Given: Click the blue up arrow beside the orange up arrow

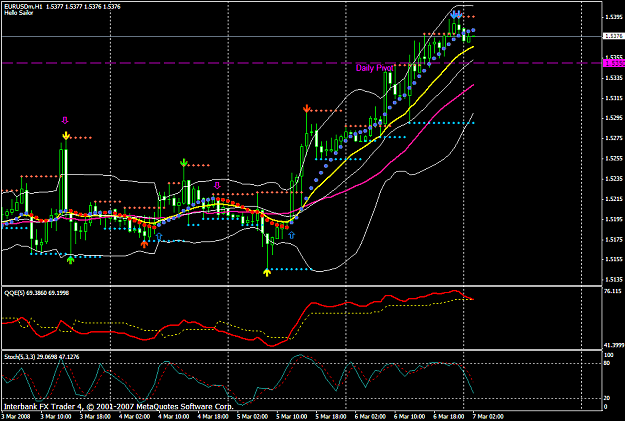Looking at the screenshot, I should coord(159,237).
